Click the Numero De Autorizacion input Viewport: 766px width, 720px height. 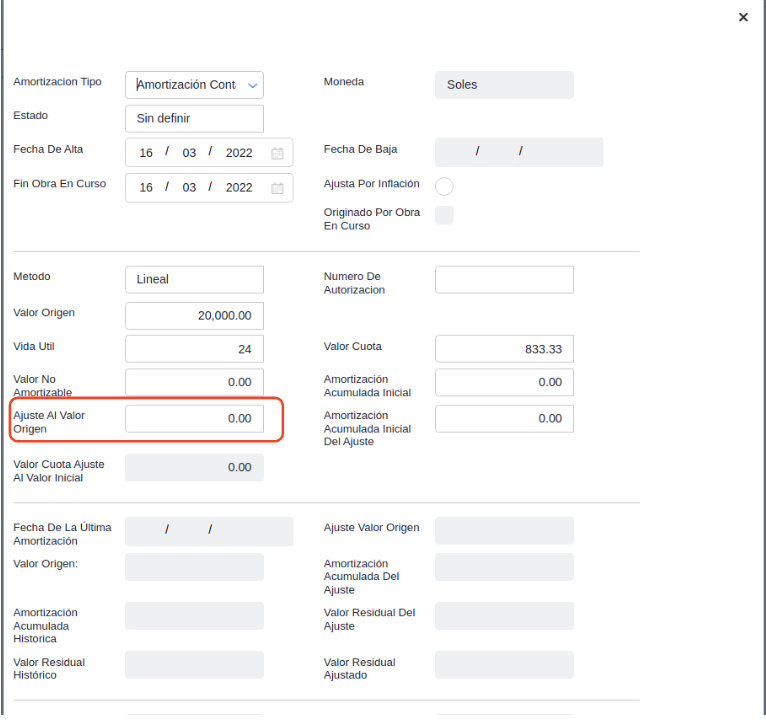point(504,280)
